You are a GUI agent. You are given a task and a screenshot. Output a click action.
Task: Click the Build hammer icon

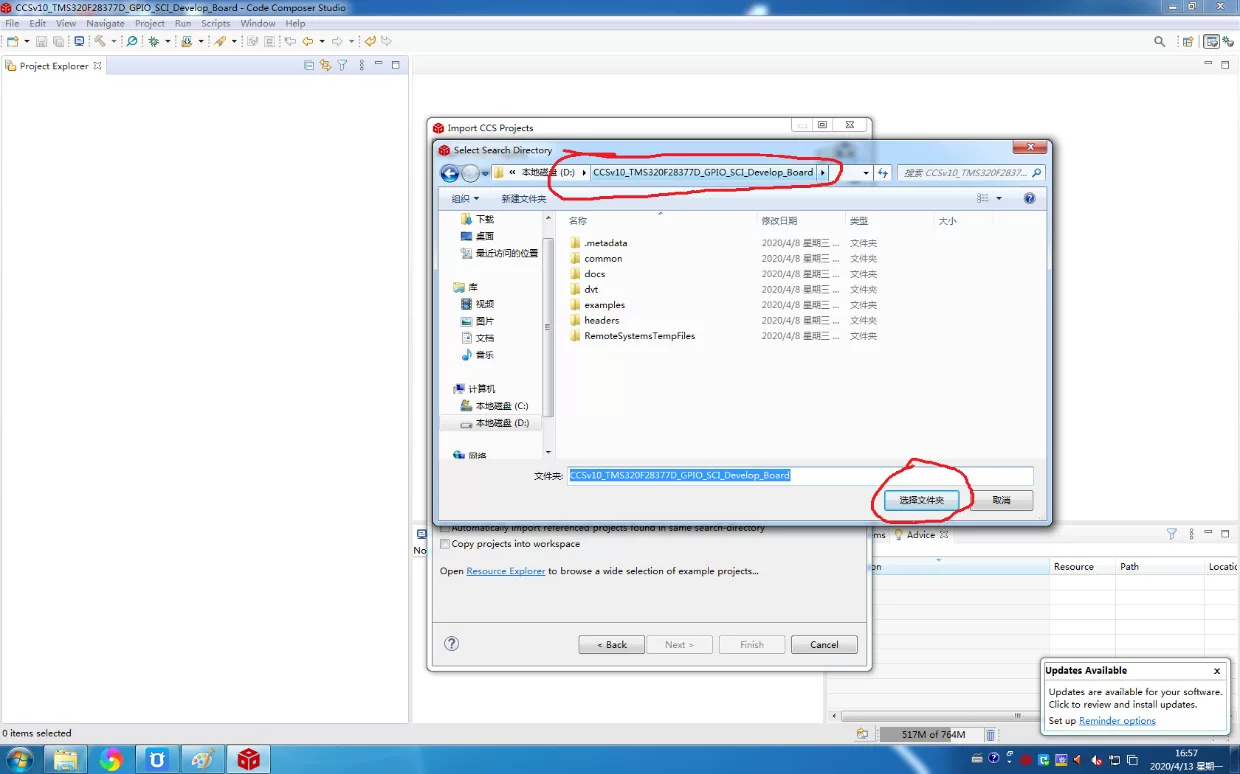click(x=100, y=41)
